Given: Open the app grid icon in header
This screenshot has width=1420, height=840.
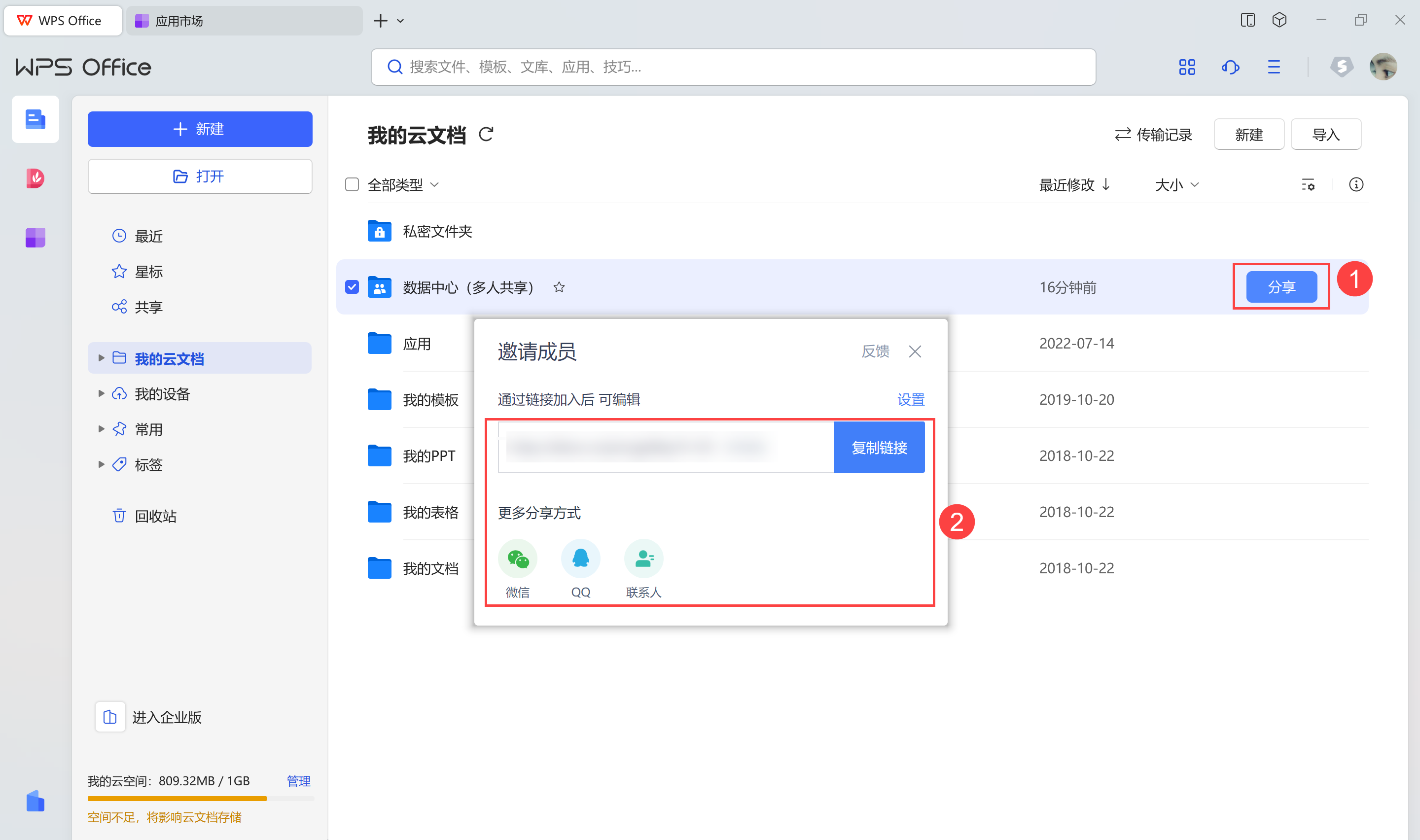Looking at the screenshot, I should [x=1187, y=68].
